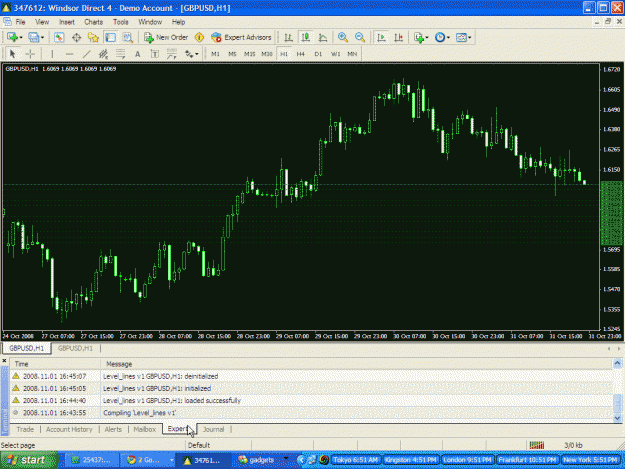The width and height of the screenshot is (625, 469).
Task: Expand the Templates dropdown arrow
Action: tap(470, 38)
